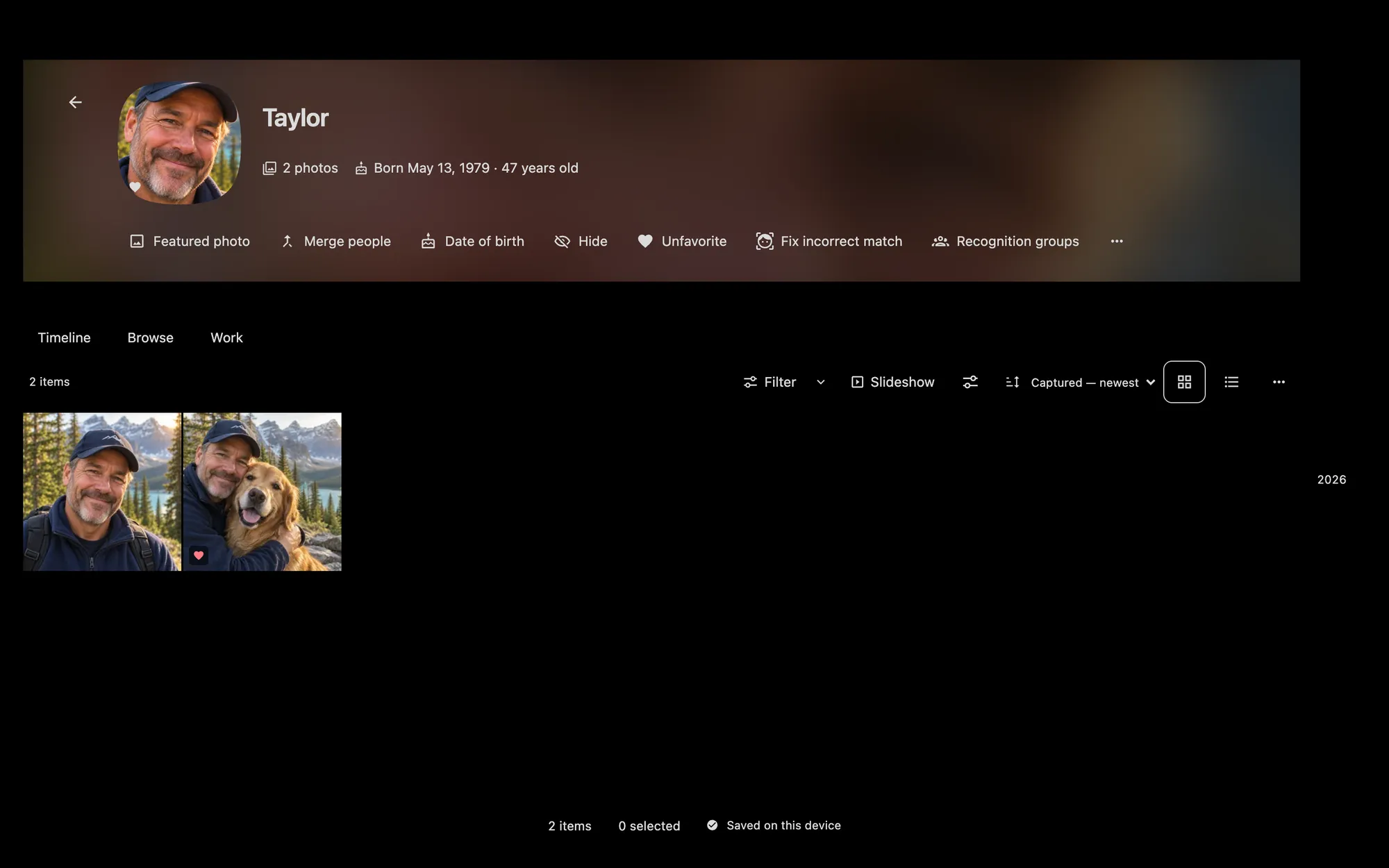
Task: Open the photo with the golden retriever
Action: point(263,492)
